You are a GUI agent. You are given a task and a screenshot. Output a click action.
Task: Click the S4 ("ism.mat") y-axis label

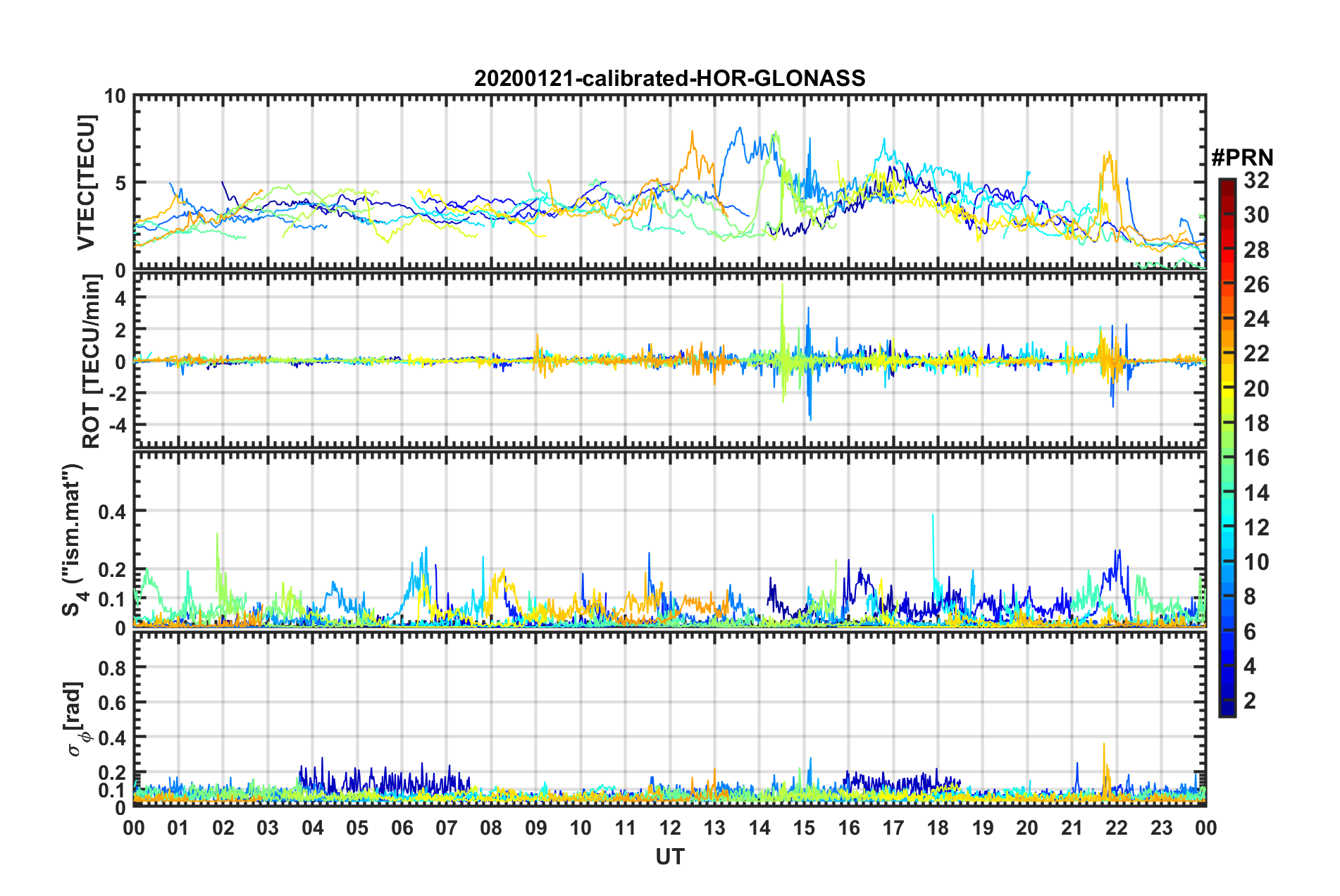pyautogui.click(x=73, y=540)
